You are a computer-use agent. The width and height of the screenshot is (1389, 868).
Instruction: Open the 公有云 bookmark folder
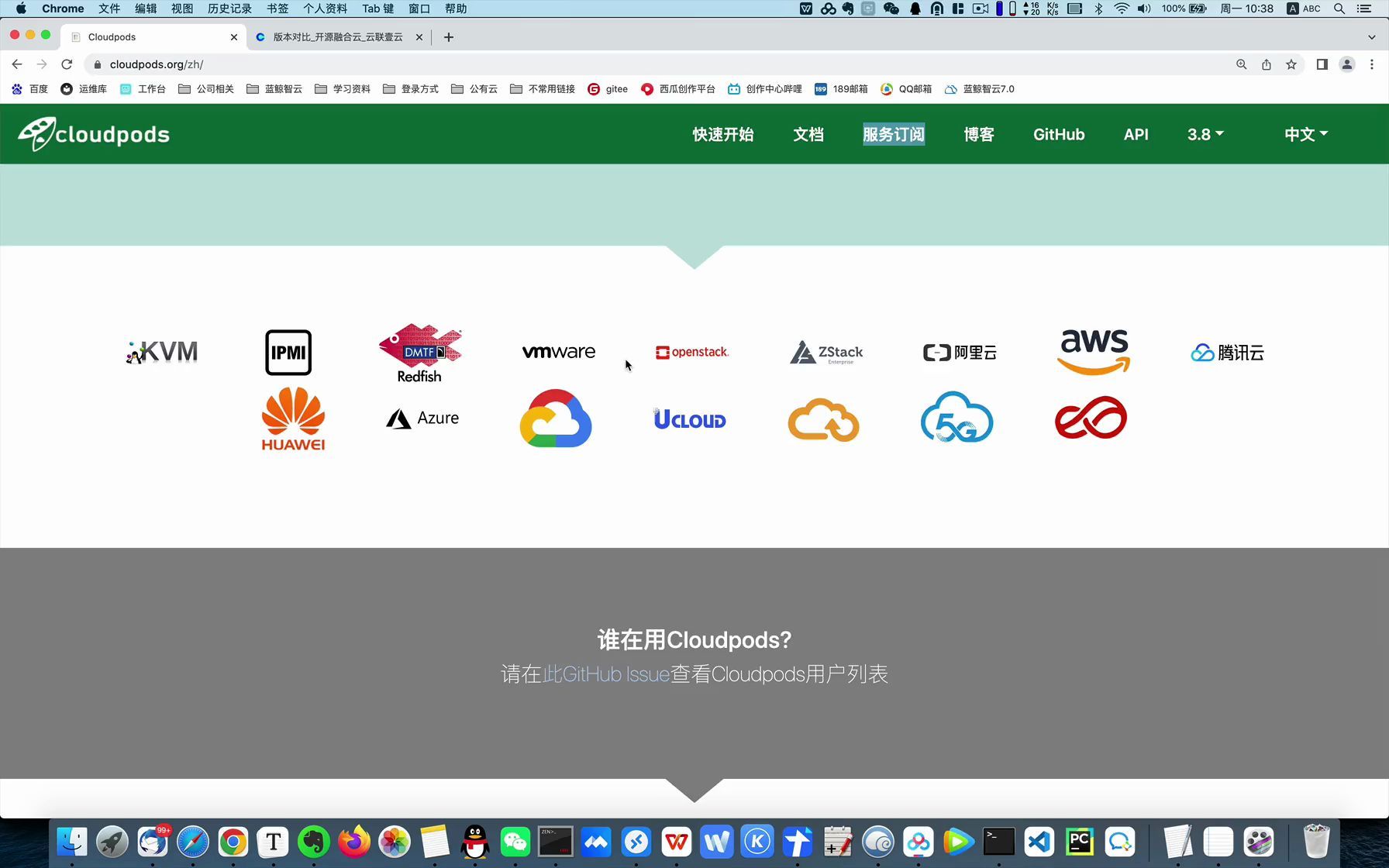(x=474, y=89)
